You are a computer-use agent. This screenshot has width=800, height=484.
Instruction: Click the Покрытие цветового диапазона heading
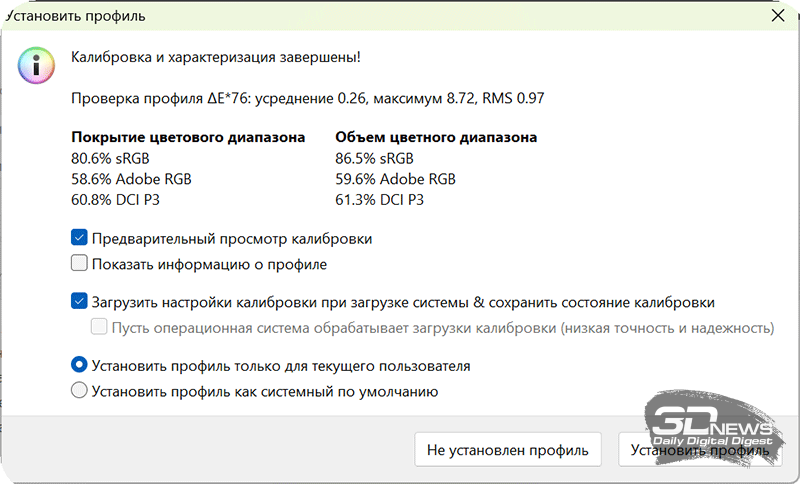tap(188, 137)
